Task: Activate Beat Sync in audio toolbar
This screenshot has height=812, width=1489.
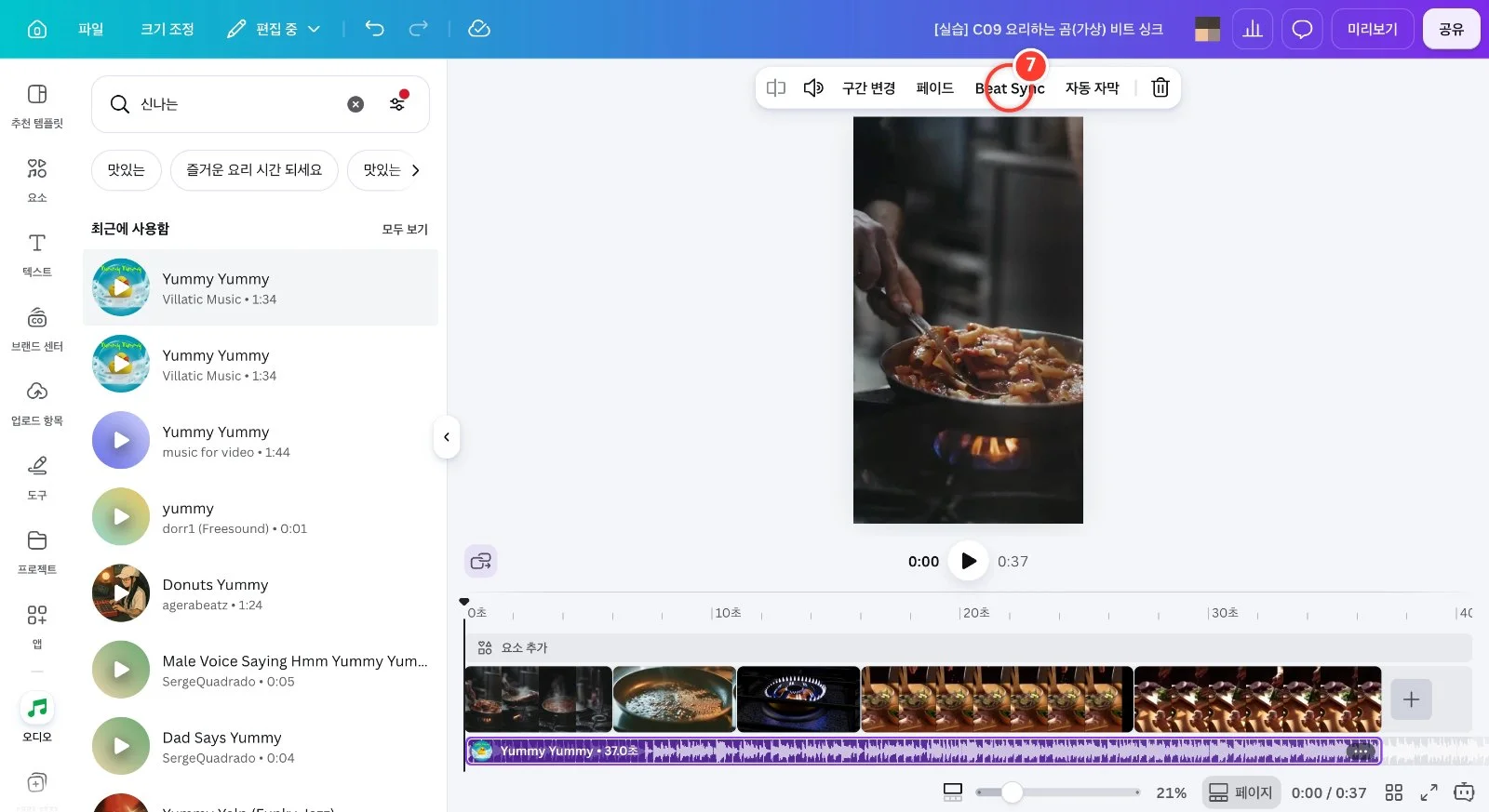Action: pos(1010,88)
